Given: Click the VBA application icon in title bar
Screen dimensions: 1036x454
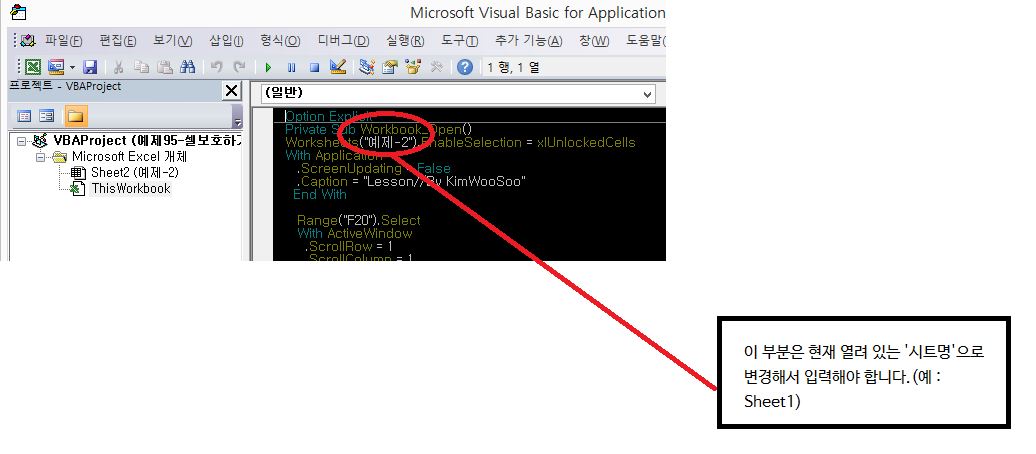Looking at the screenshot, I should pos(18,12).
